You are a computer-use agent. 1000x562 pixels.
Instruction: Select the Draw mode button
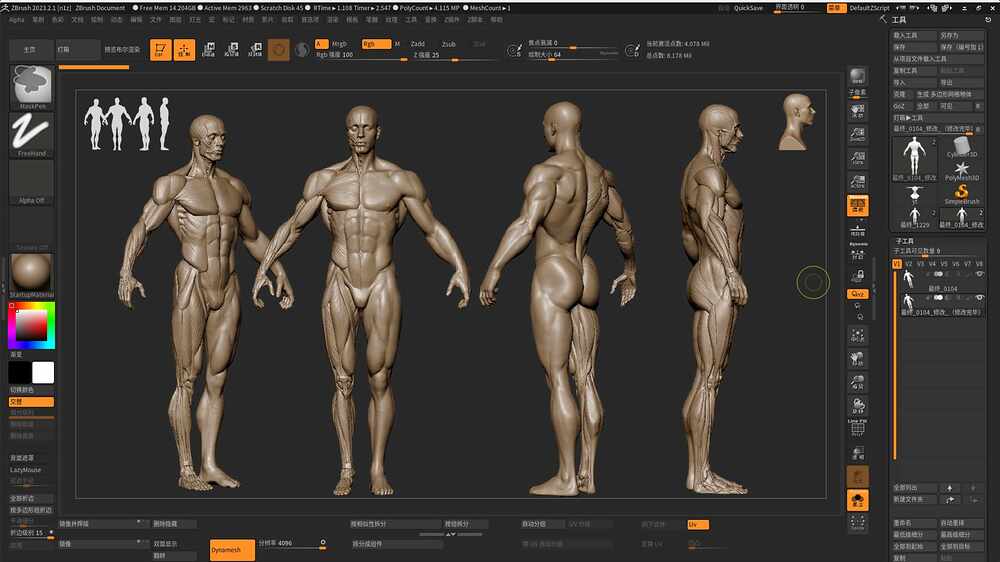click(x=184, y=49)
